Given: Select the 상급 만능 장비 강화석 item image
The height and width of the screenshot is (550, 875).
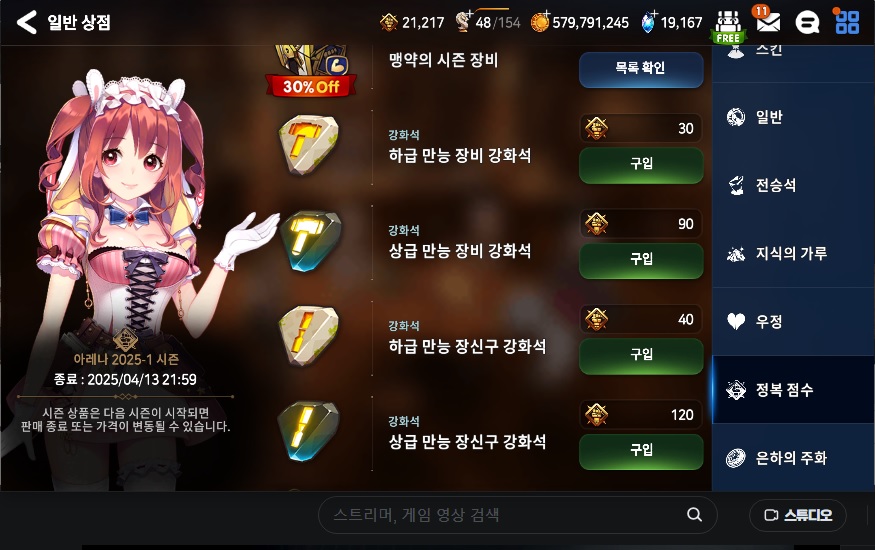Looking at the screenshot, I should tap(310, 241).
